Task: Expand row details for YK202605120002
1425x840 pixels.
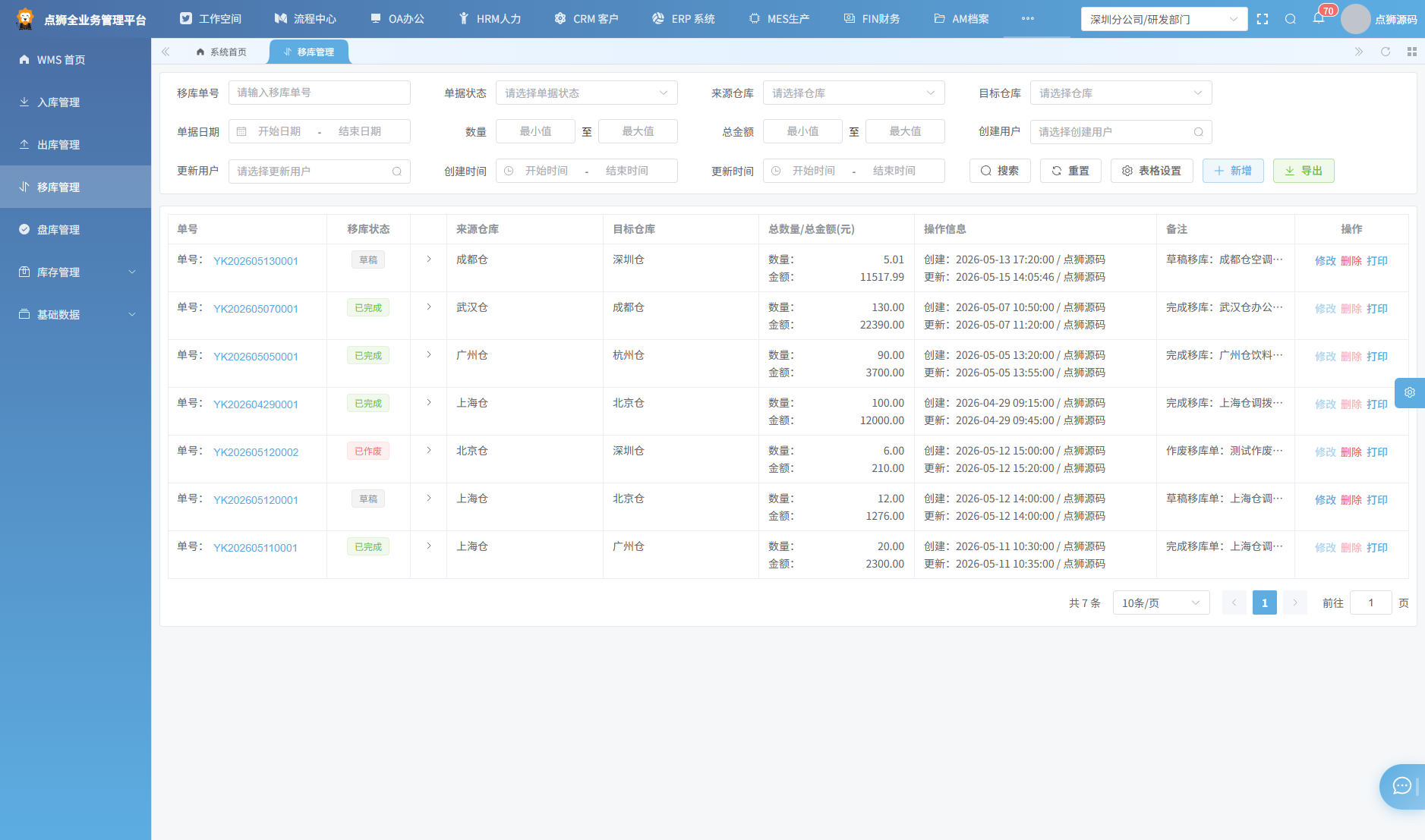Action: [429, 451]
